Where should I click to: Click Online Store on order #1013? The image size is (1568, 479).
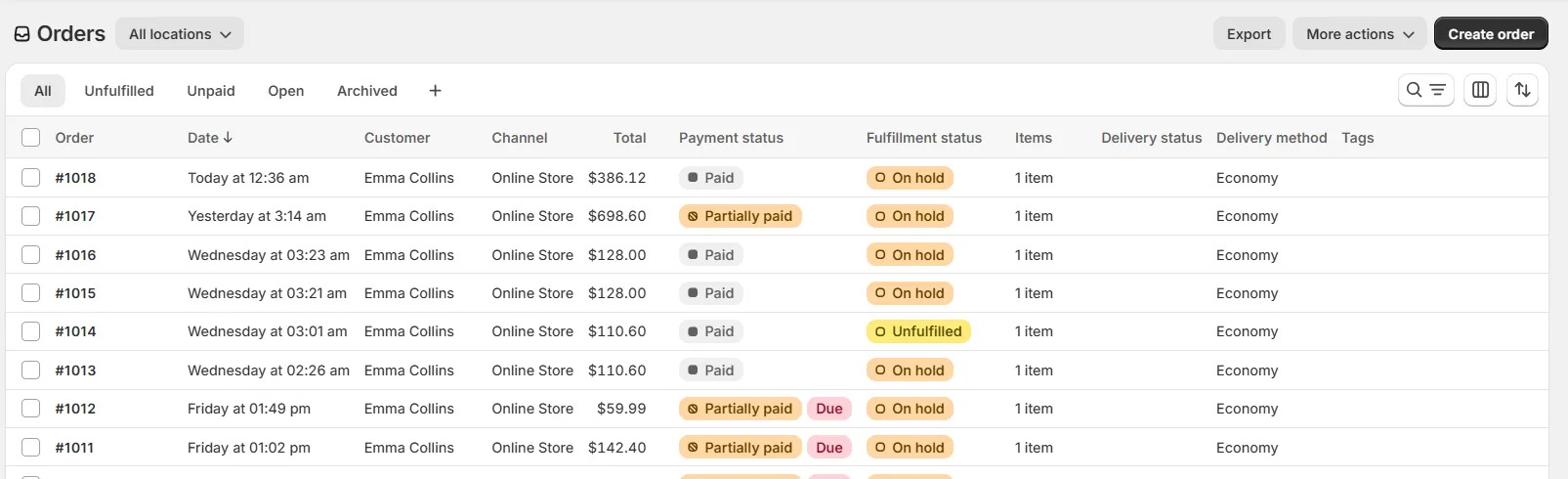532,370
